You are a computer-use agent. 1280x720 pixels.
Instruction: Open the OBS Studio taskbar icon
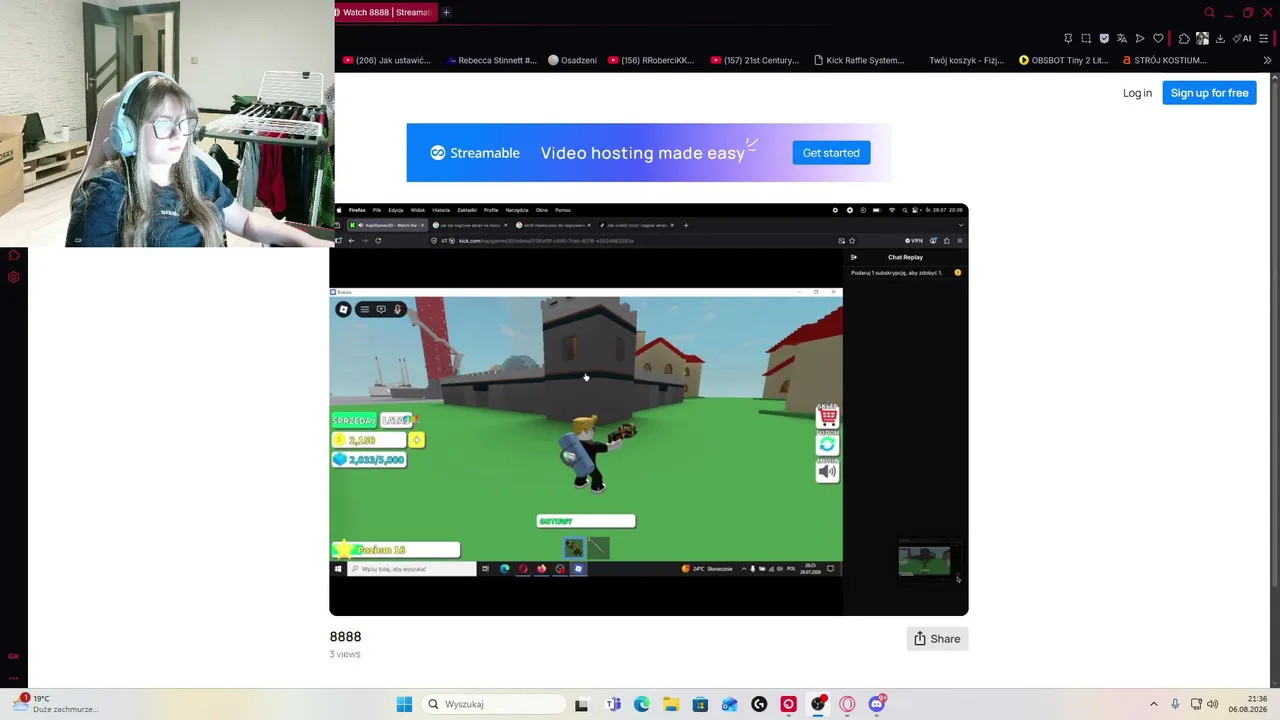coord(818,704)
